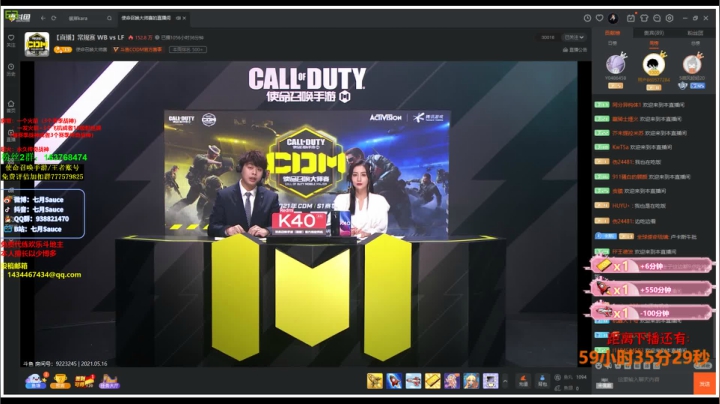The height and width of the screenshot is (404, 720).
Task: Open the recharge button beside gifts
Action: tap(523, 381)
